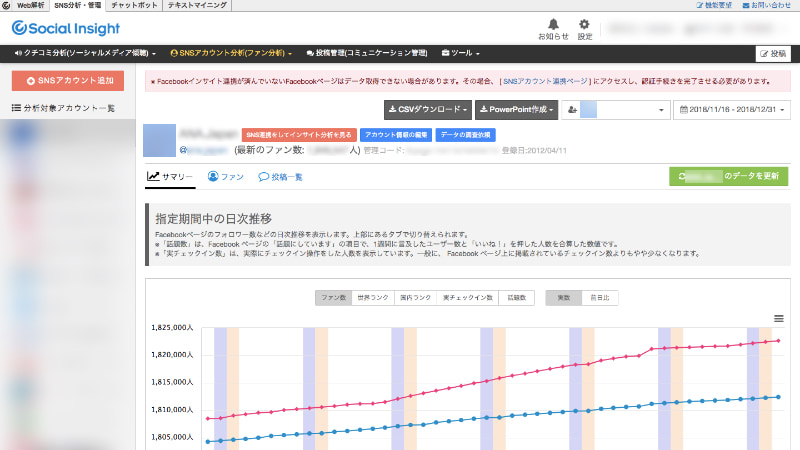Viewport: 800px width, 450px height.
Task: Select the 実チェックイン数 chart toggle
Action: click(x=468, y=298)
